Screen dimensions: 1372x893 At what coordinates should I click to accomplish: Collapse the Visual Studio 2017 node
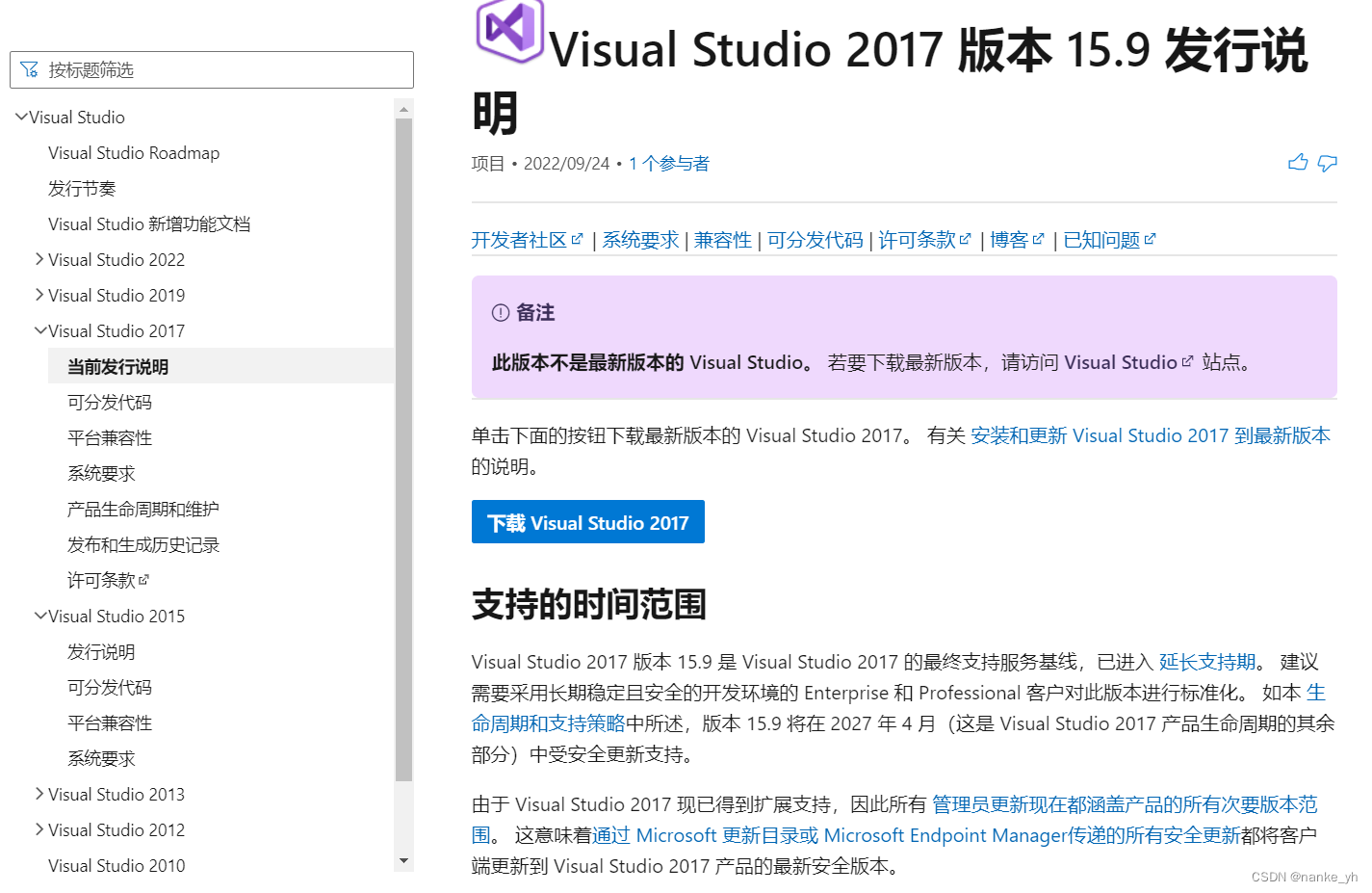(x=40, y=330)
